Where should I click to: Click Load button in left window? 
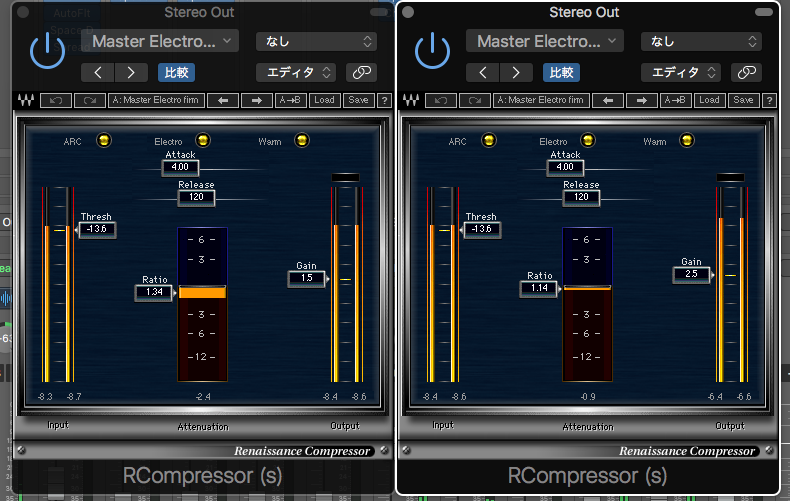tap(324, 100)
